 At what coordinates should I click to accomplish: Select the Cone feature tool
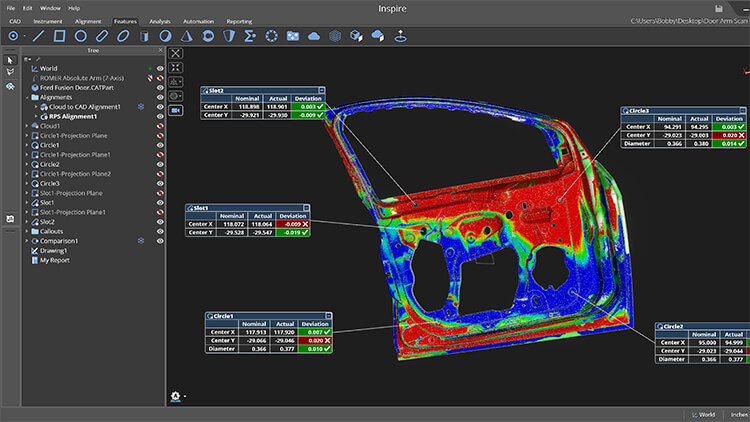point(187,36)
